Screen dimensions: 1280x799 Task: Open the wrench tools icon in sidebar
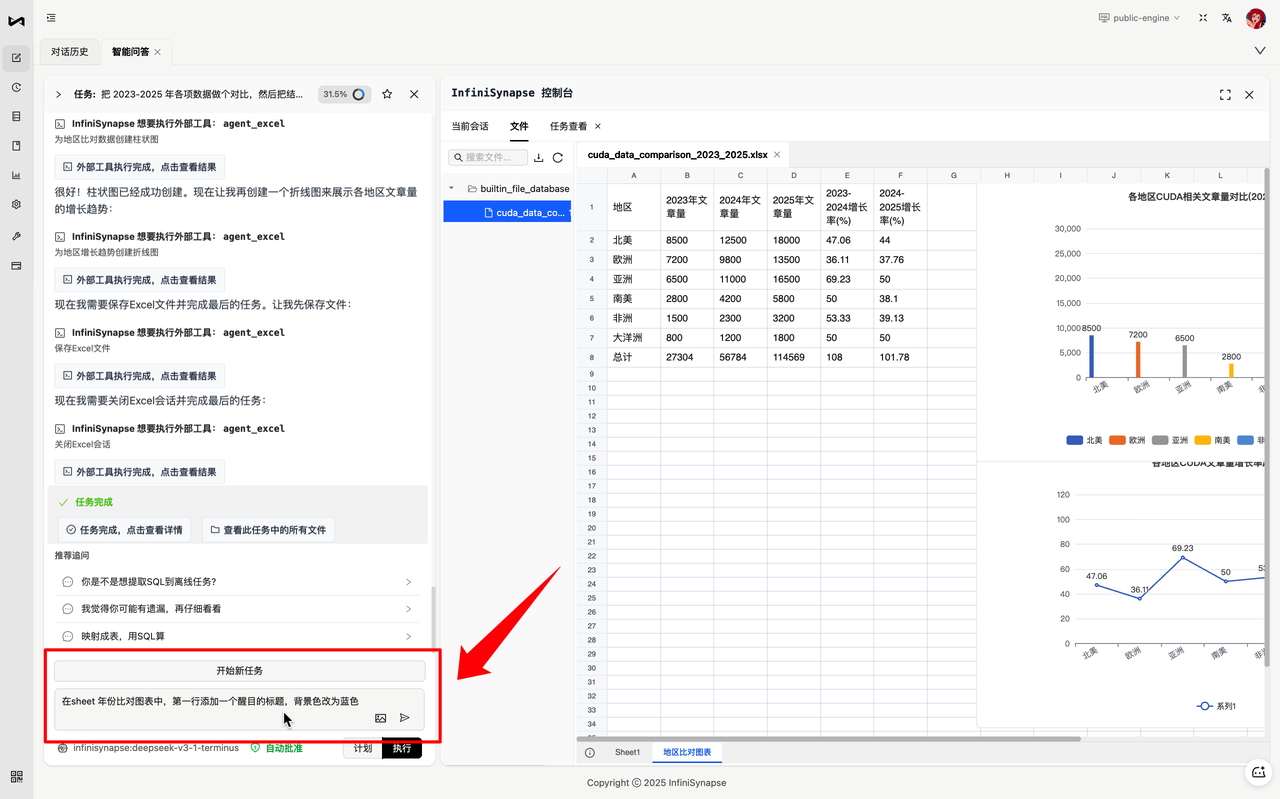[16, 236]
